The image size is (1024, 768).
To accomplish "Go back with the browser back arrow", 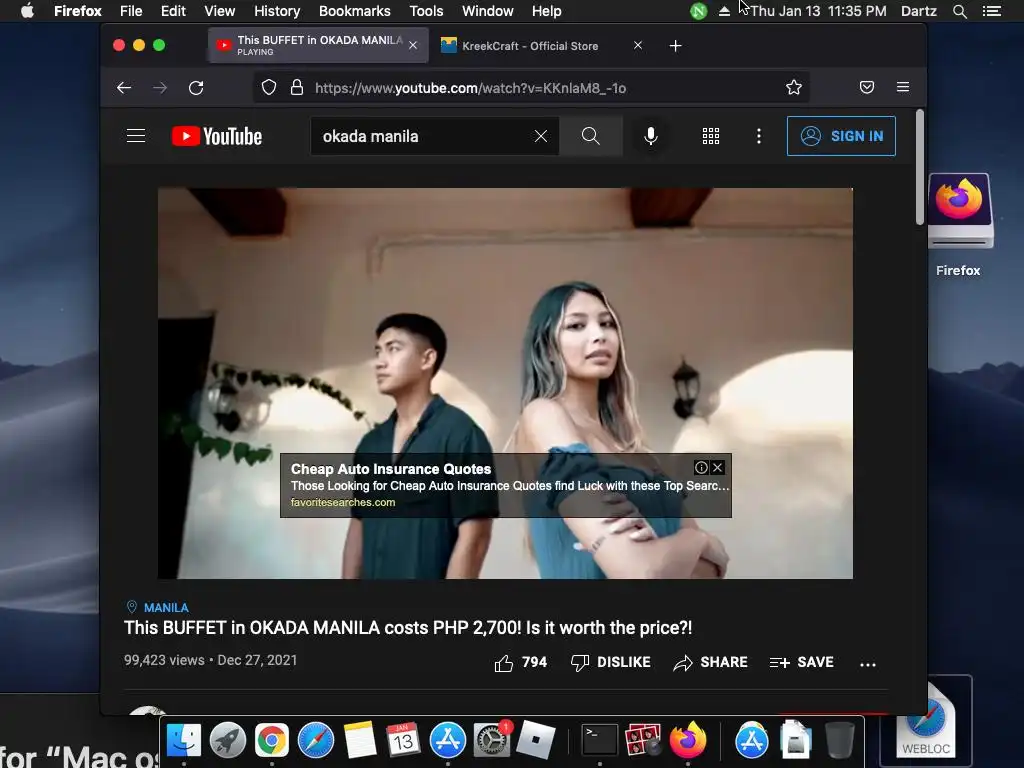I will point(123,88).
